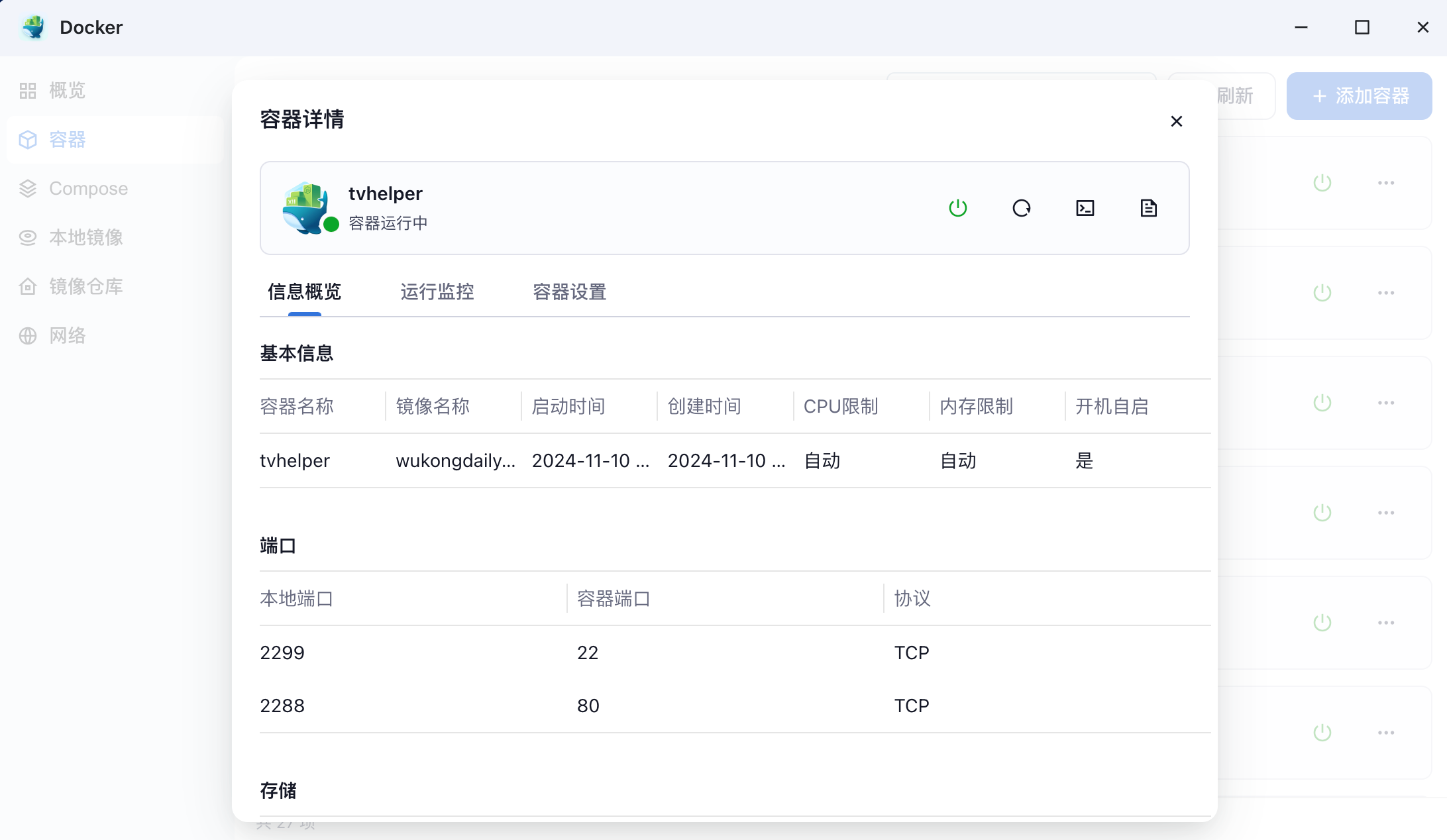
Task: Open 网络 in the sidebar
Action: click(x=115, y=336)
